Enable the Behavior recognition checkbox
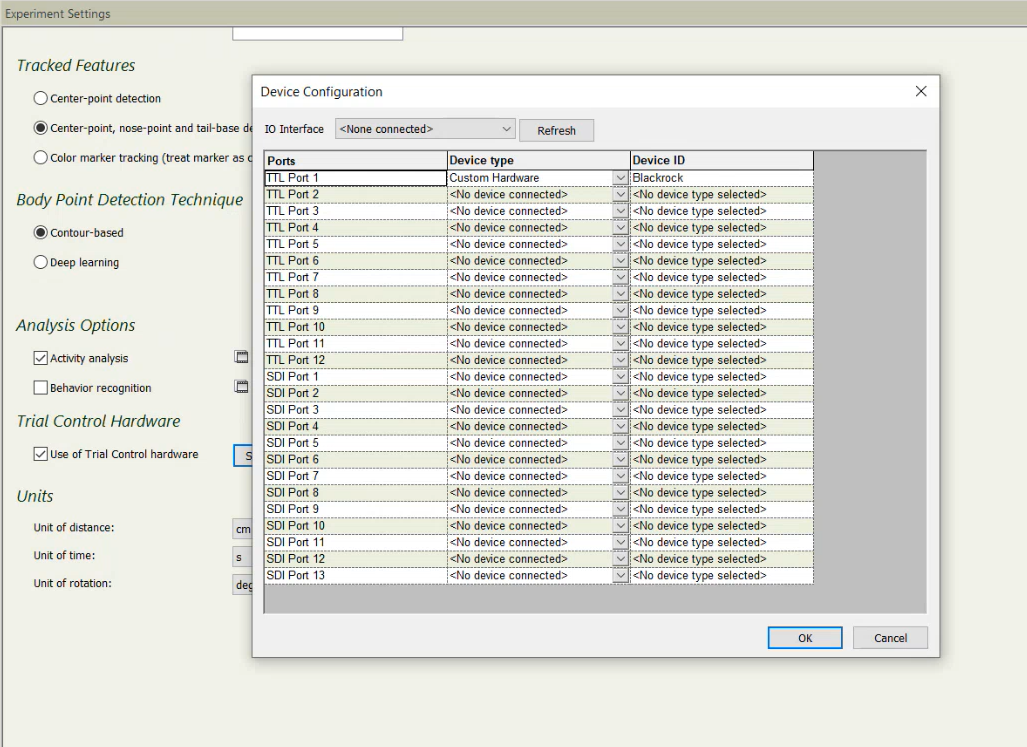 click(x=41, y=388)
